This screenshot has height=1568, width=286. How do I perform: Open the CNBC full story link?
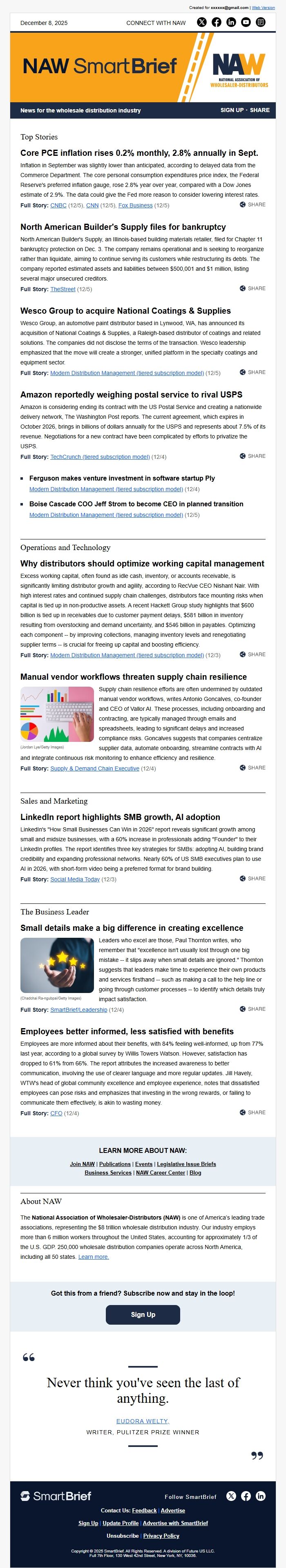point(58,206)
